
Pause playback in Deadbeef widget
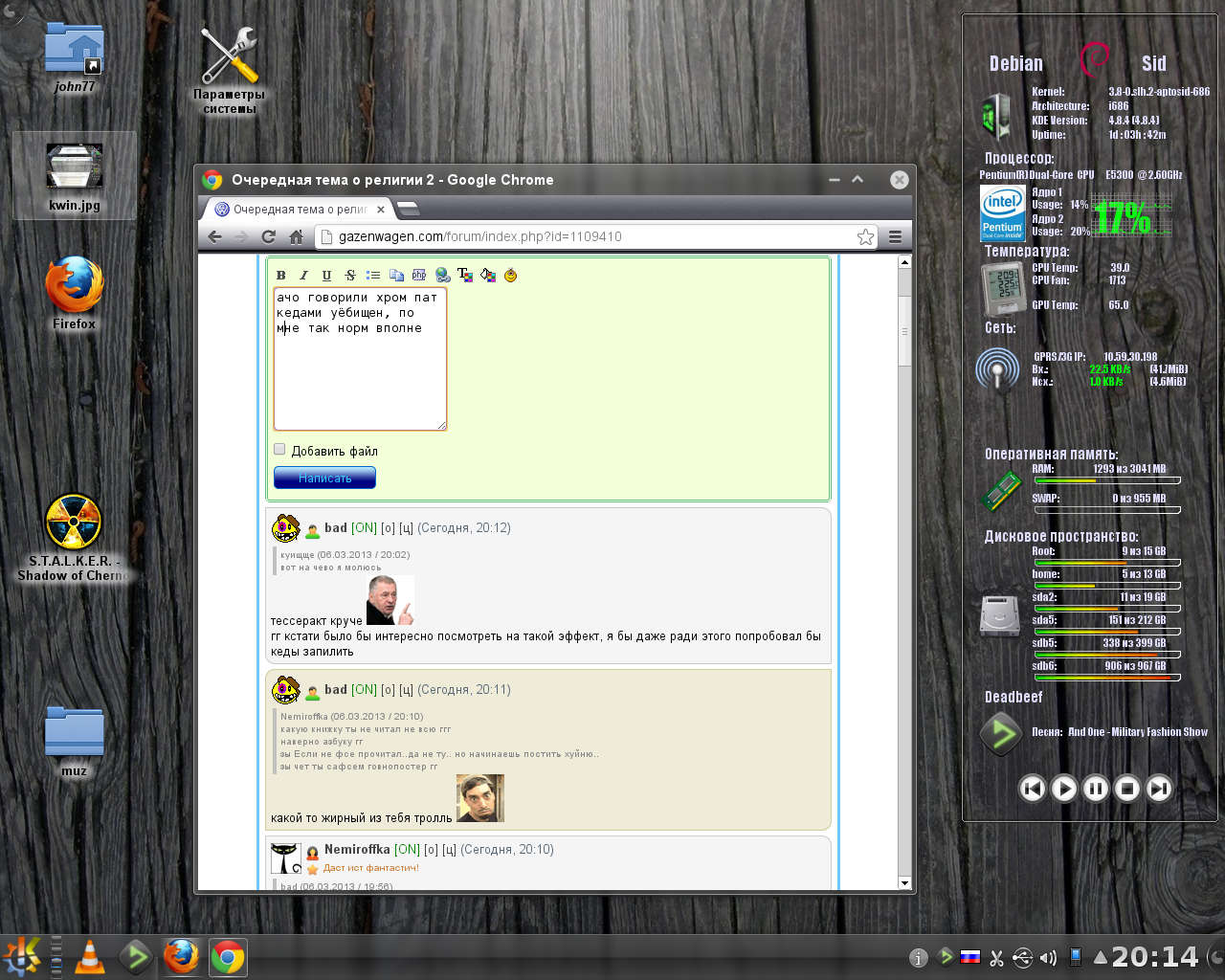[1096, 789]
